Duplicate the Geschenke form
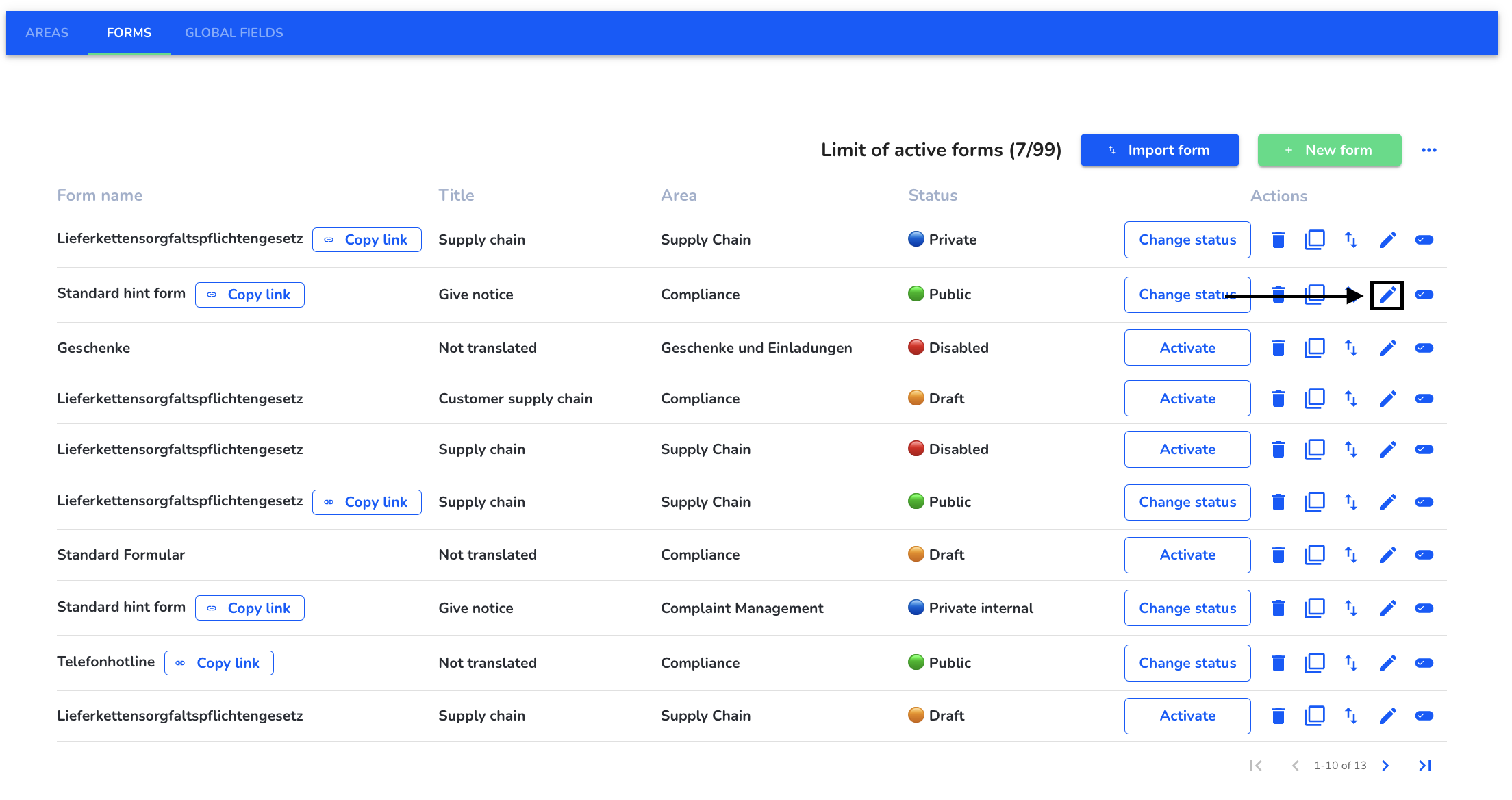This screenshot has width=1512, height=800. [1314, 348]
